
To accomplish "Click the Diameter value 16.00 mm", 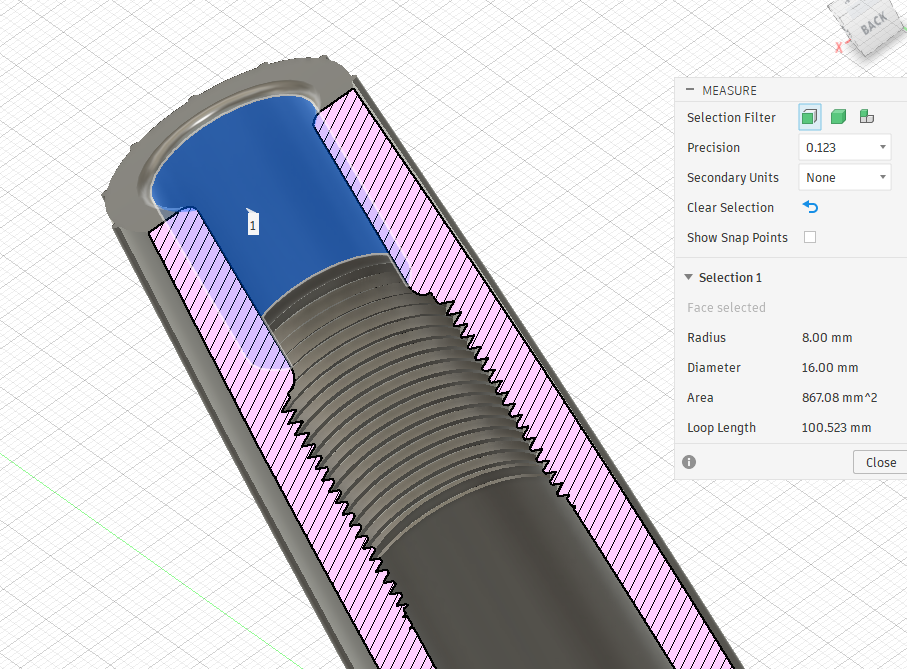I will (x=829, y=368).
